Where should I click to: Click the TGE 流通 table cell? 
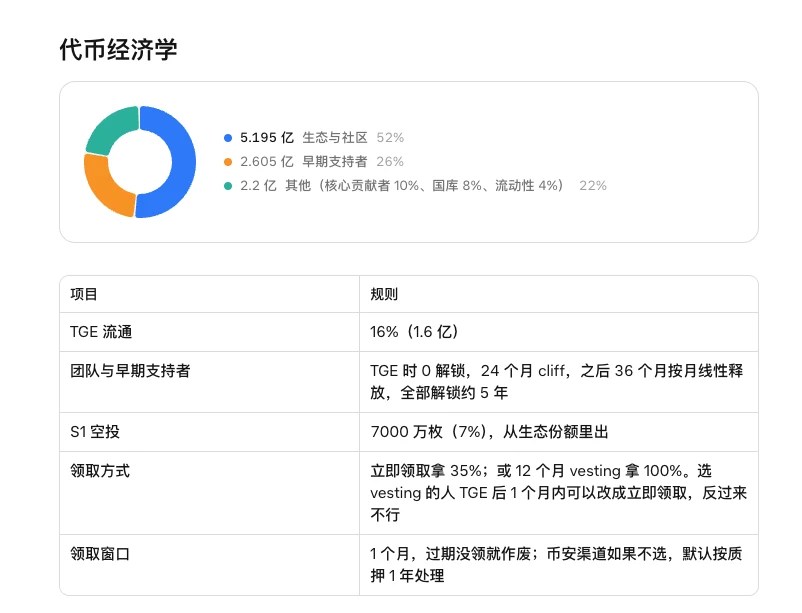tap(210, 332)
